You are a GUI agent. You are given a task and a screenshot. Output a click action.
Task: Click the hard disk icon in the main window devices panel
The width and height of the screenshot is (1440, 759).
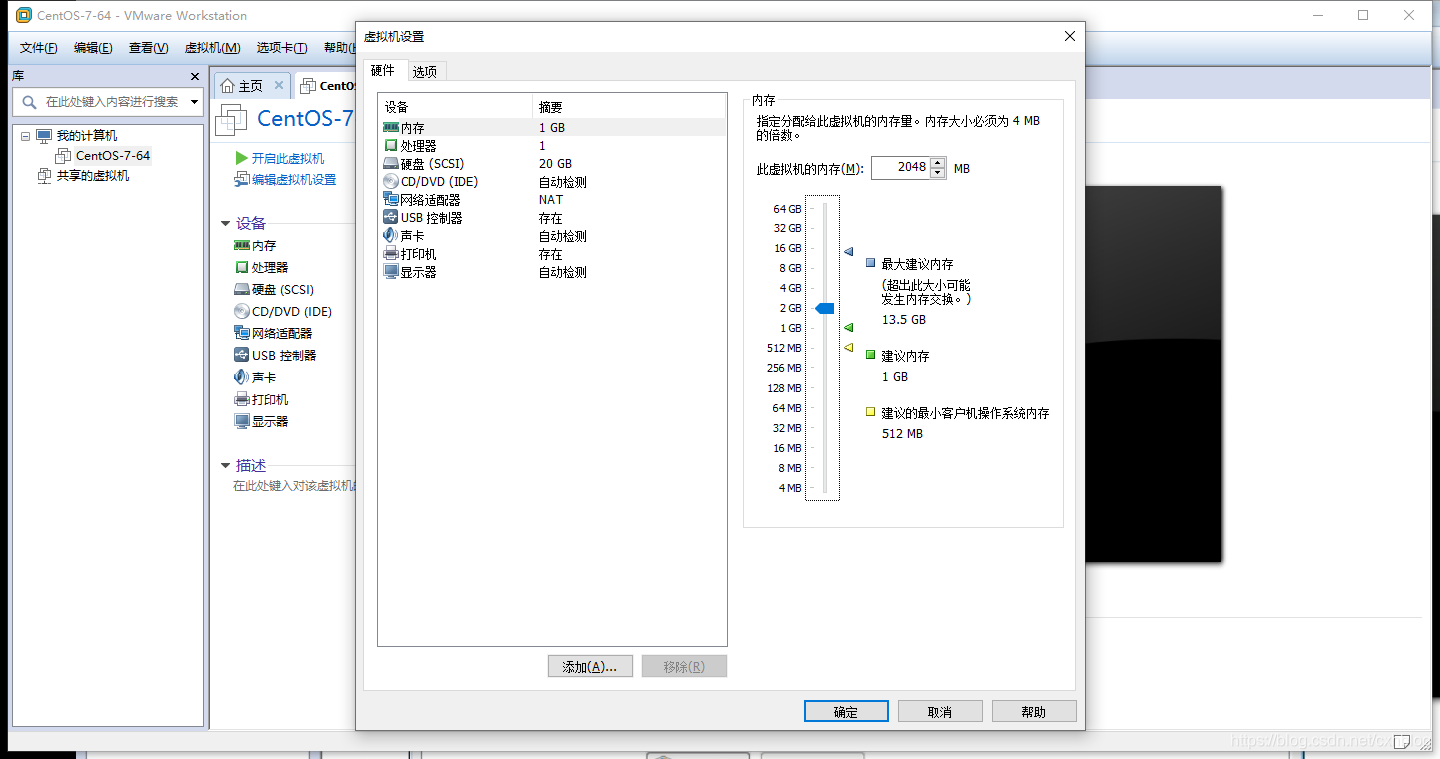[241, 289]
